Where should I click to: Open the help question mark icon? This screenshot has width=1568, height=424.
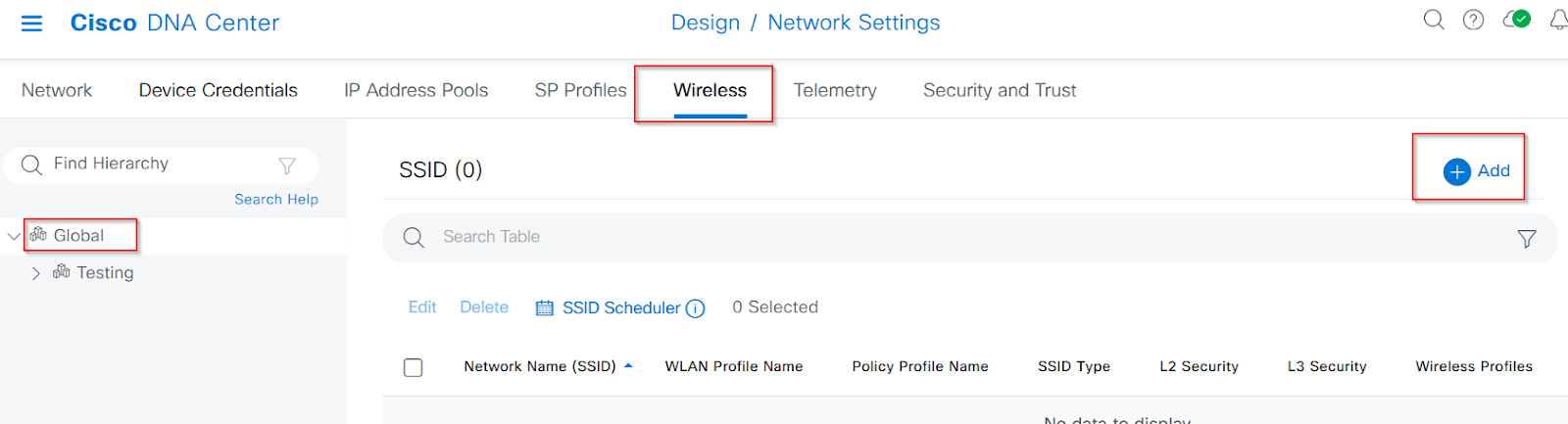(x=1473, y=21)
